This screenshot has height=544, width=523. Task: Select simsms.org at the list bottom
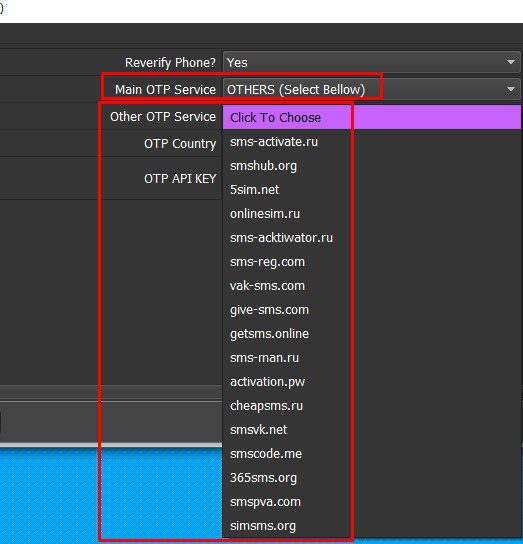pos(372,525)
